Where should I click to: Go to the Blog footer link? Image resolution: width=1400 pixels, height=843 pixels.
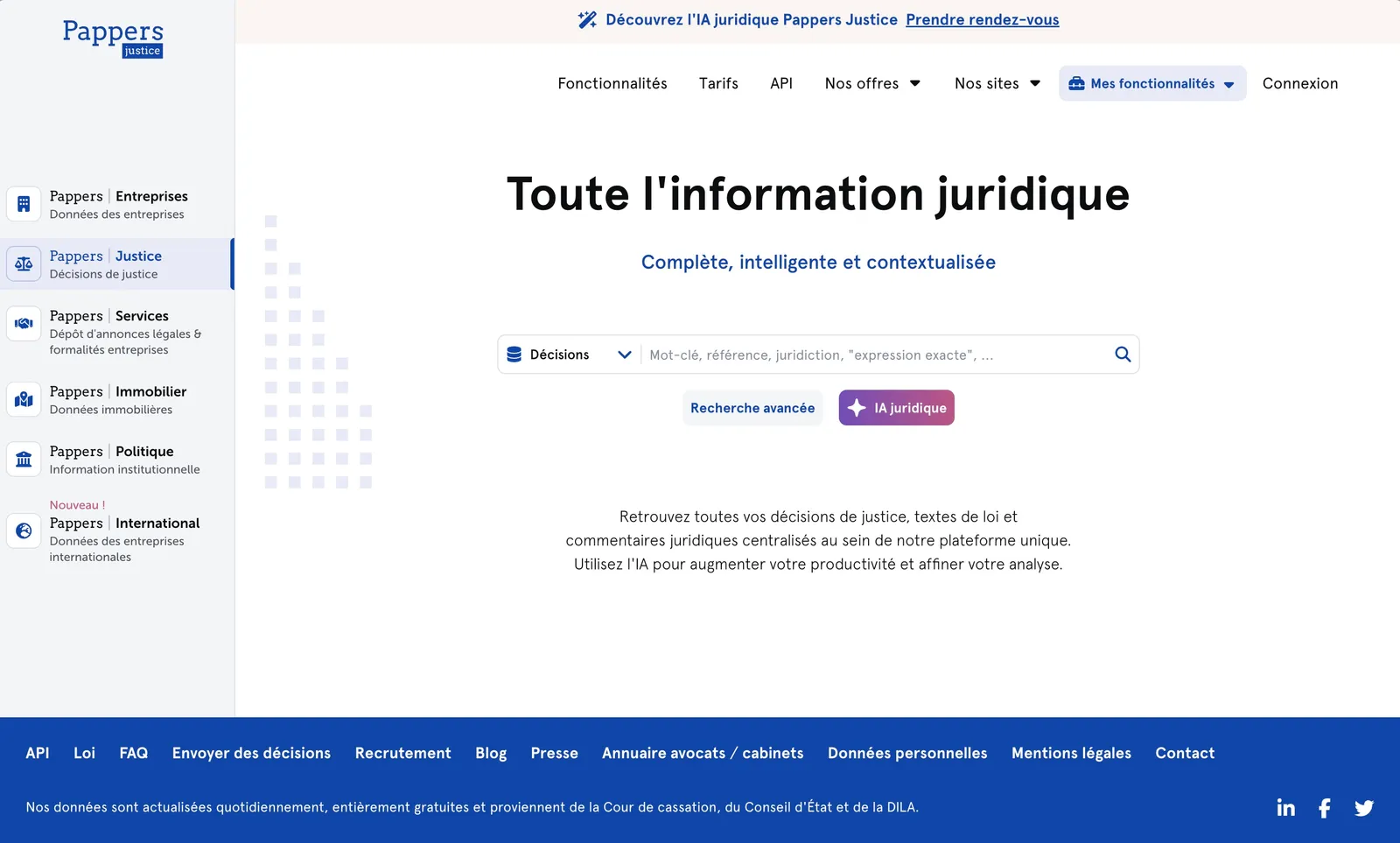point(491,753)
